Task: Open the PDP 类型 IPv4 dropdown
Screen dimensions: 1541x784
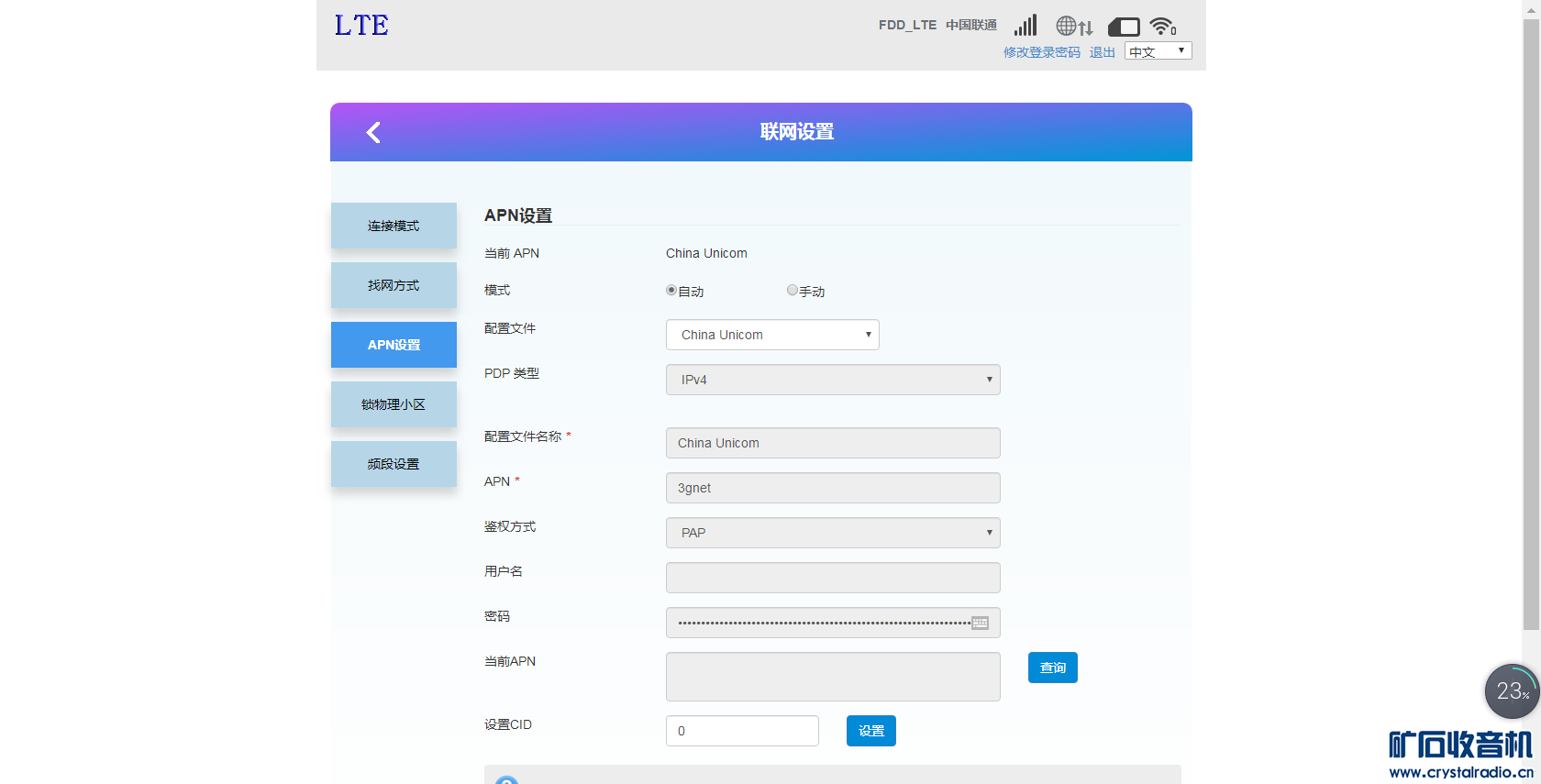Action: (833, 380)
